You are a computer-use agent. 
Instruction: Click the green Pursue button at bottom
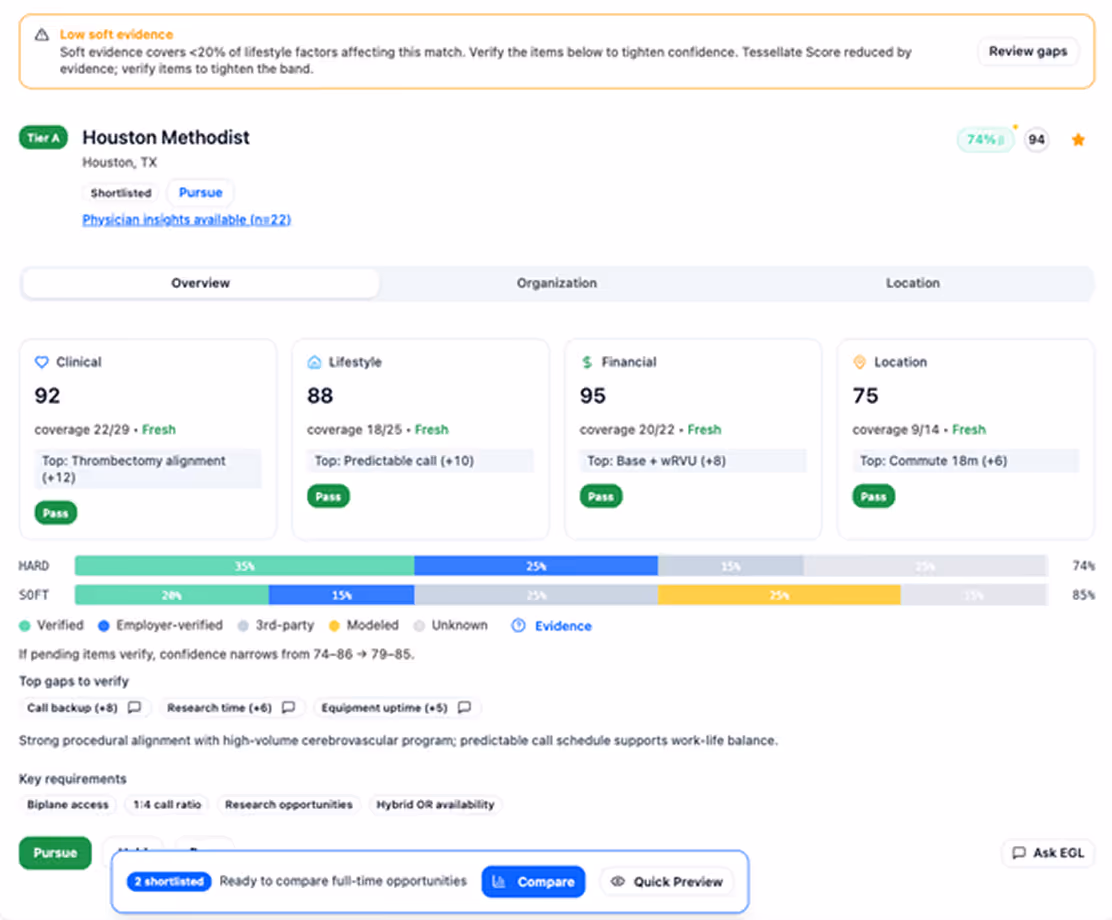click(x=55, y=853)
